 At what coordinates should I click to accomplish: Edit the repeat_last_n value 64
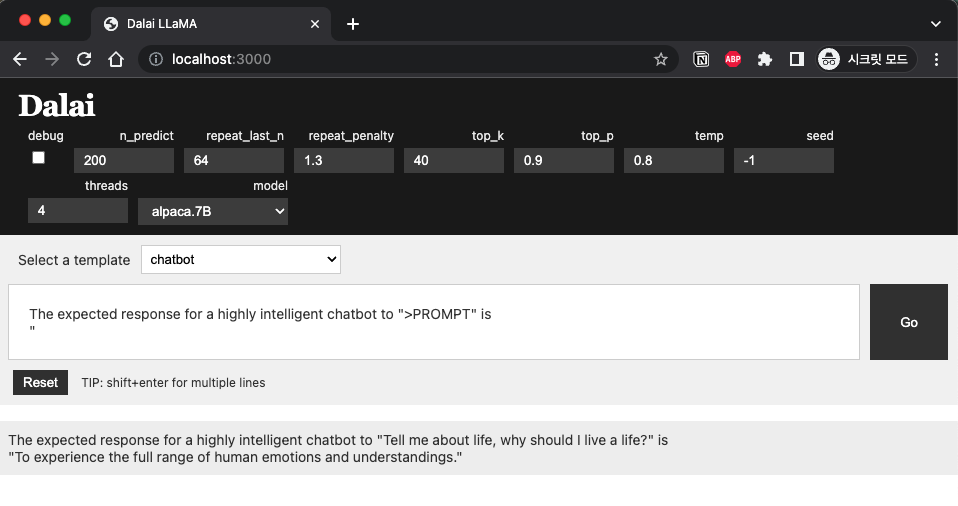(x=234, y=161)
